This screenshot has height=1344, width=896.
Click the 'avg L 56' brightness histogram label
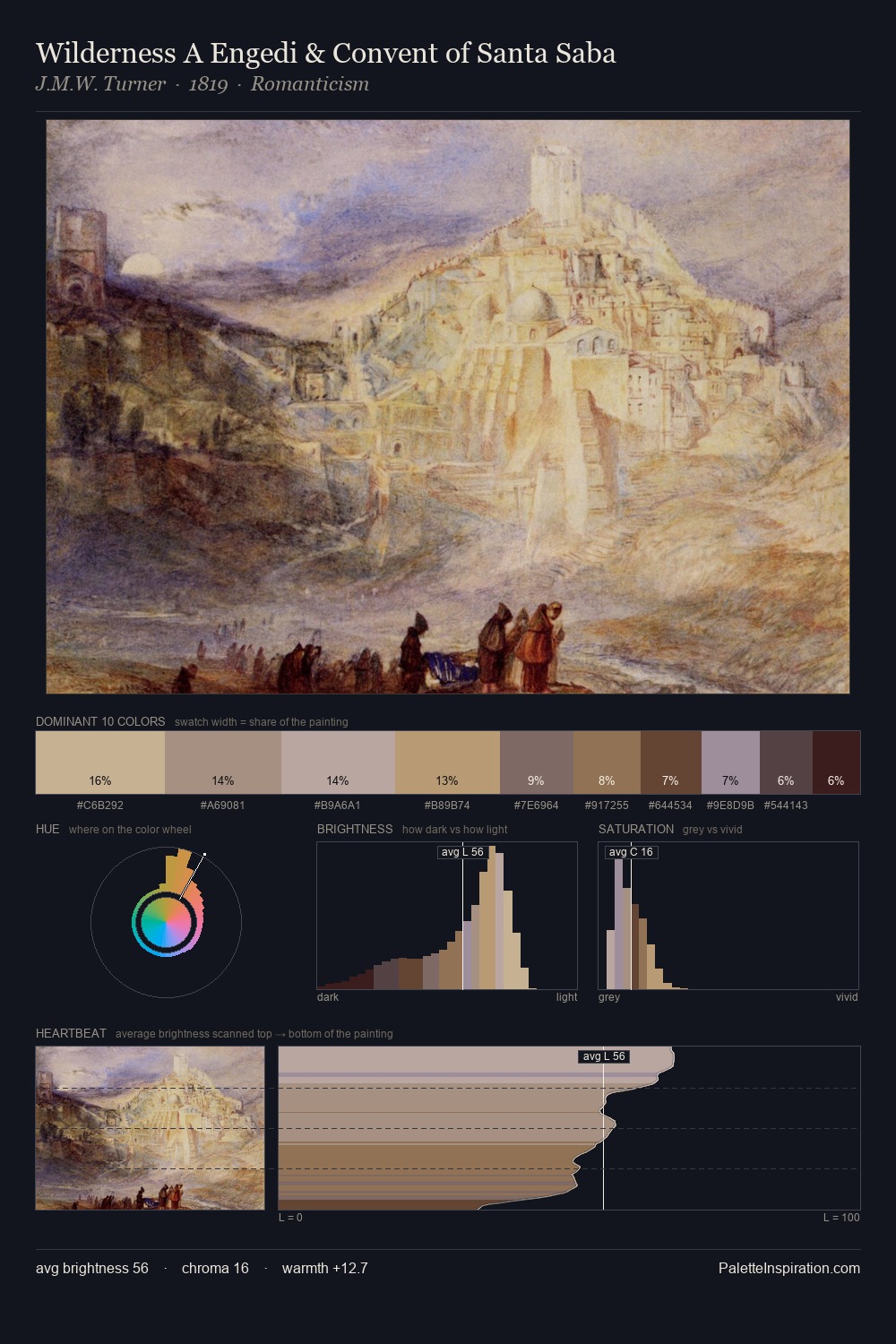point(462,852)
